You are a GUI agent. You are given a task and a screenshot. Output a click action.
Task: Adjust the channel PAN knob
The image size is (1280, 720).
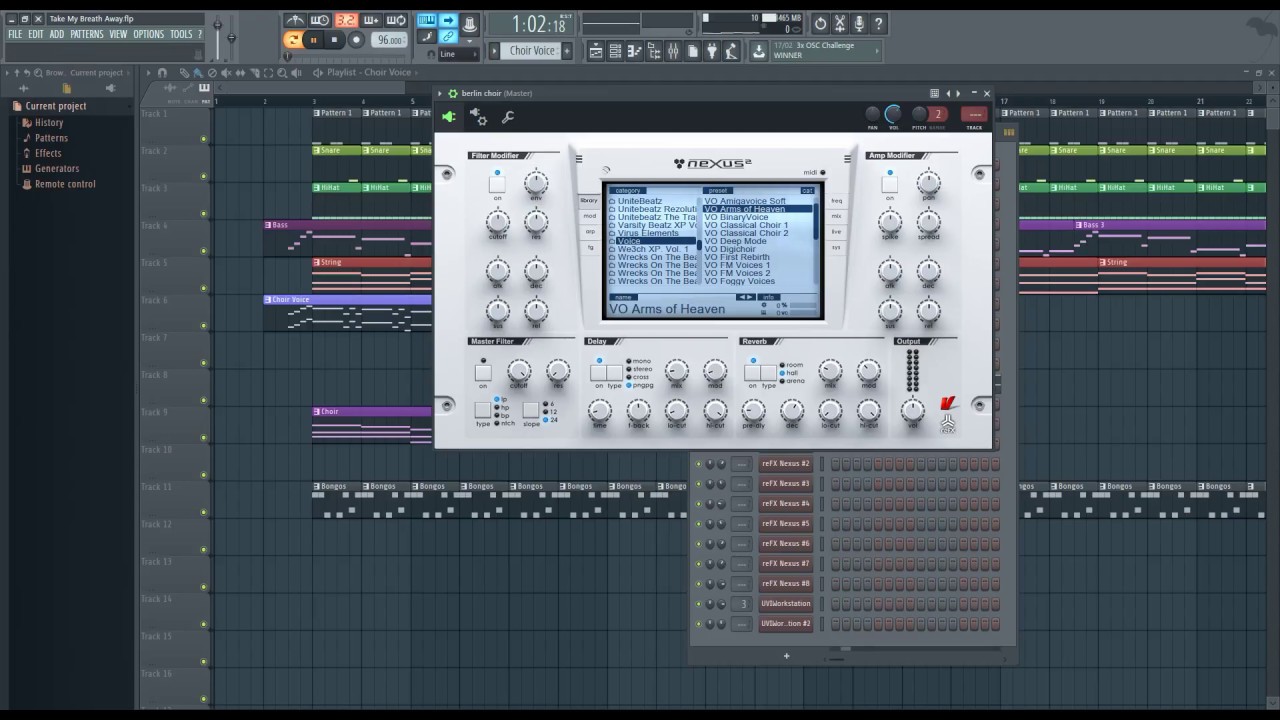point(873,114)
